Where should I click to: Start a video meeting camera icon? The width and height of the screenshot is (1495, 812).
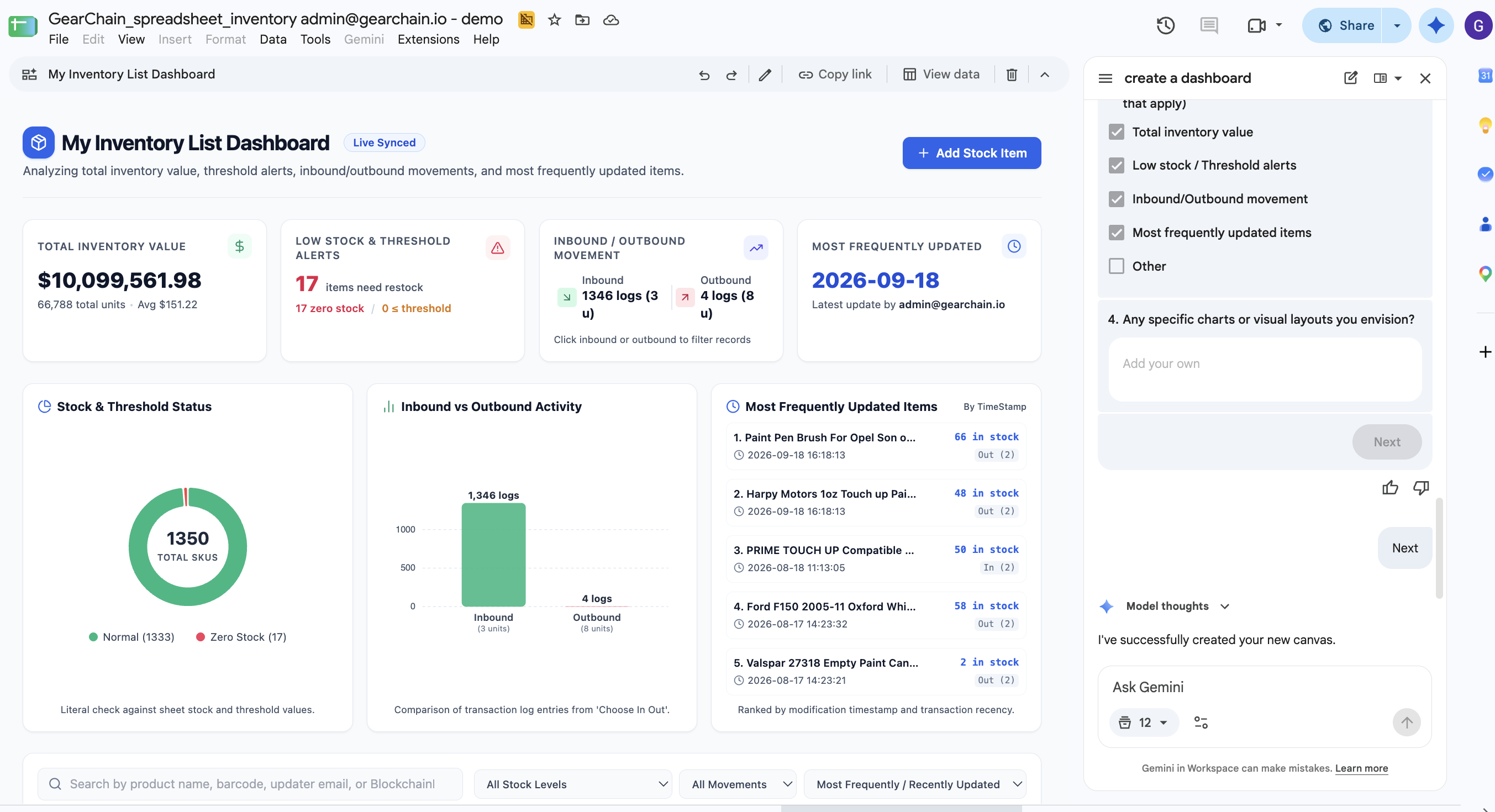(x=1256, y=25)
